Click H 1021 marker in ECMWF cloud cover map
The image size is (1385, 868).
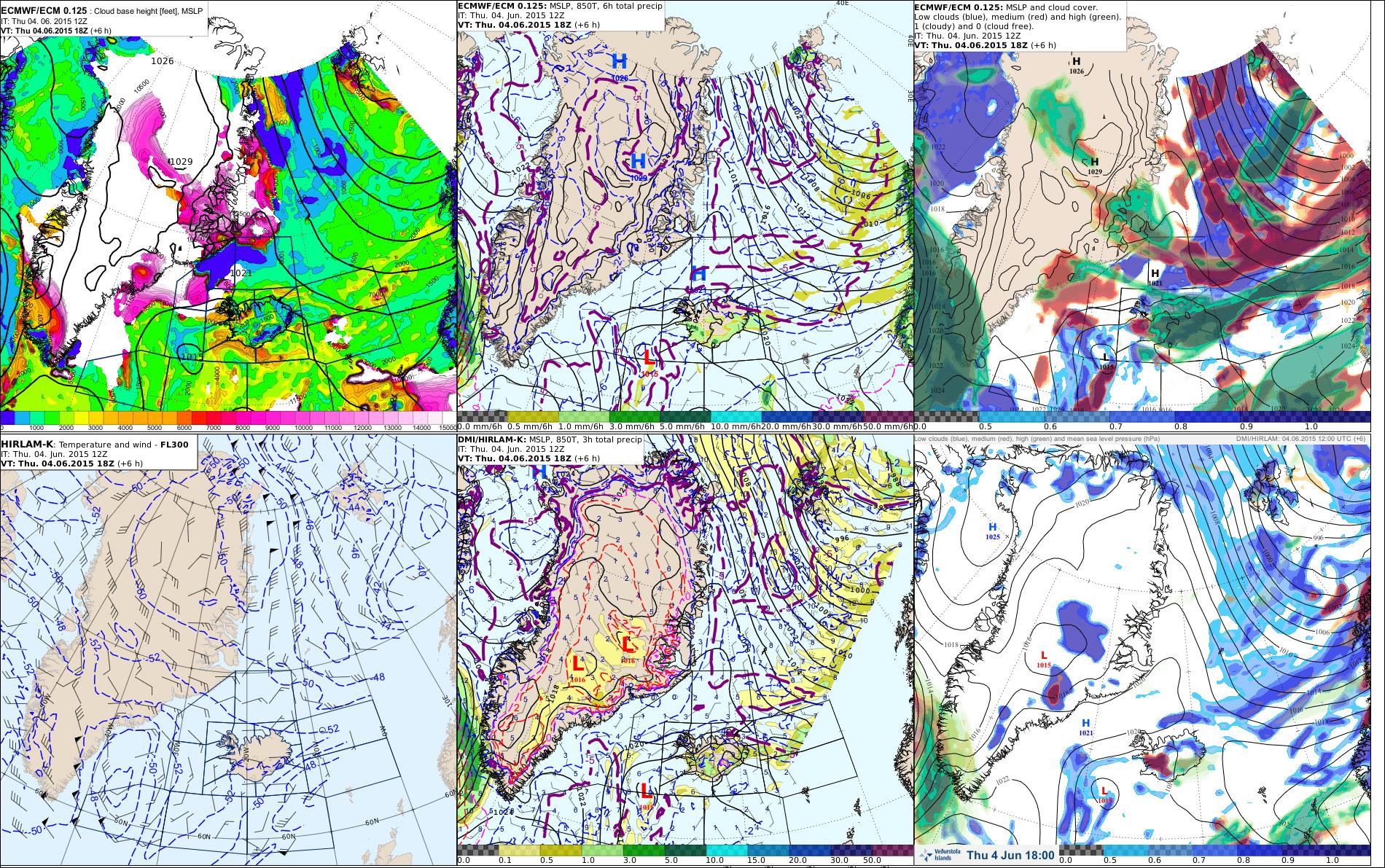click(1155, 277)
